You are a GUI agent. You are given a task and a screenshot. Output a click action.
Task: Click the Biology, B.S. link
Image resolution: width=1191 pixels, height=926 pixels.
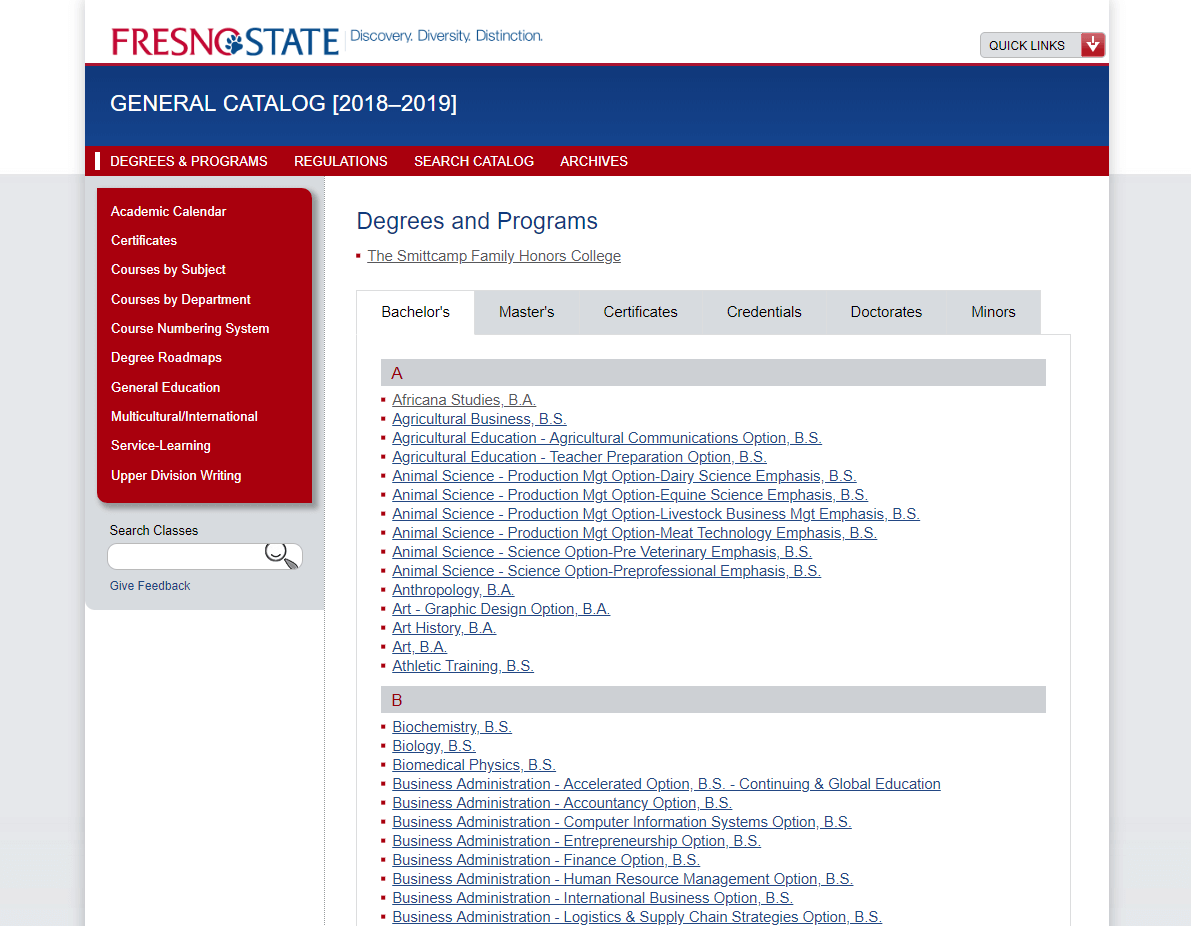tap(433, 745)
